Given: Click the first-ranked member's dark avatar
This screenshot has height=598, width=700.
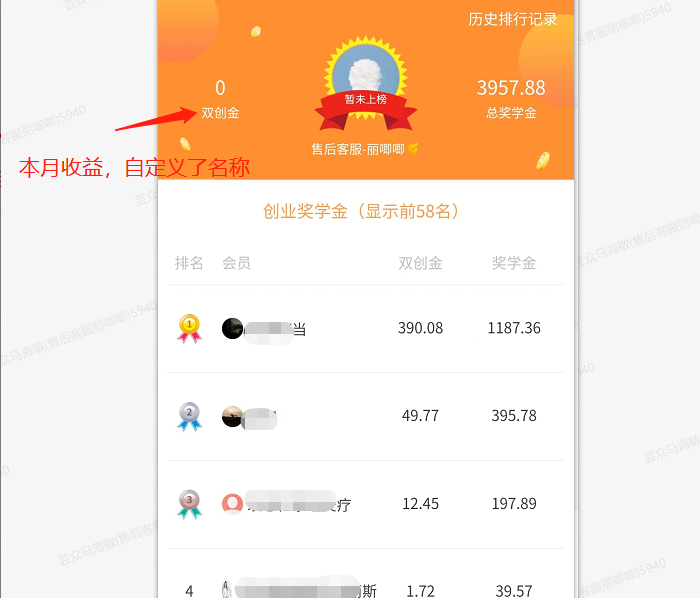Looking at the screenshot, I should [x=233, y=328].
